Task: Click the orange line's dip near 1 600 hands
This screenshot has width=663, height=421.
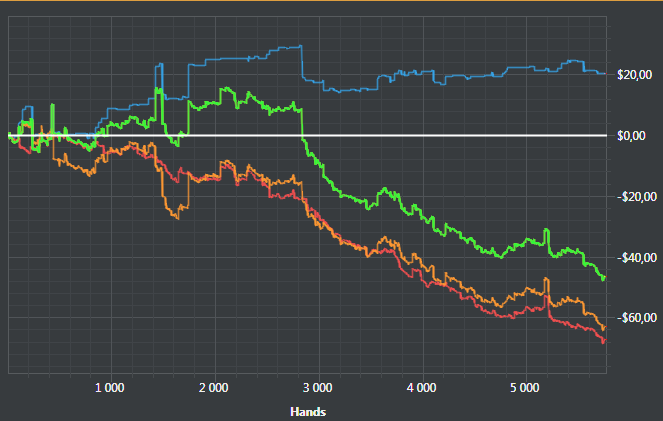Action: (x=177, y=218)
